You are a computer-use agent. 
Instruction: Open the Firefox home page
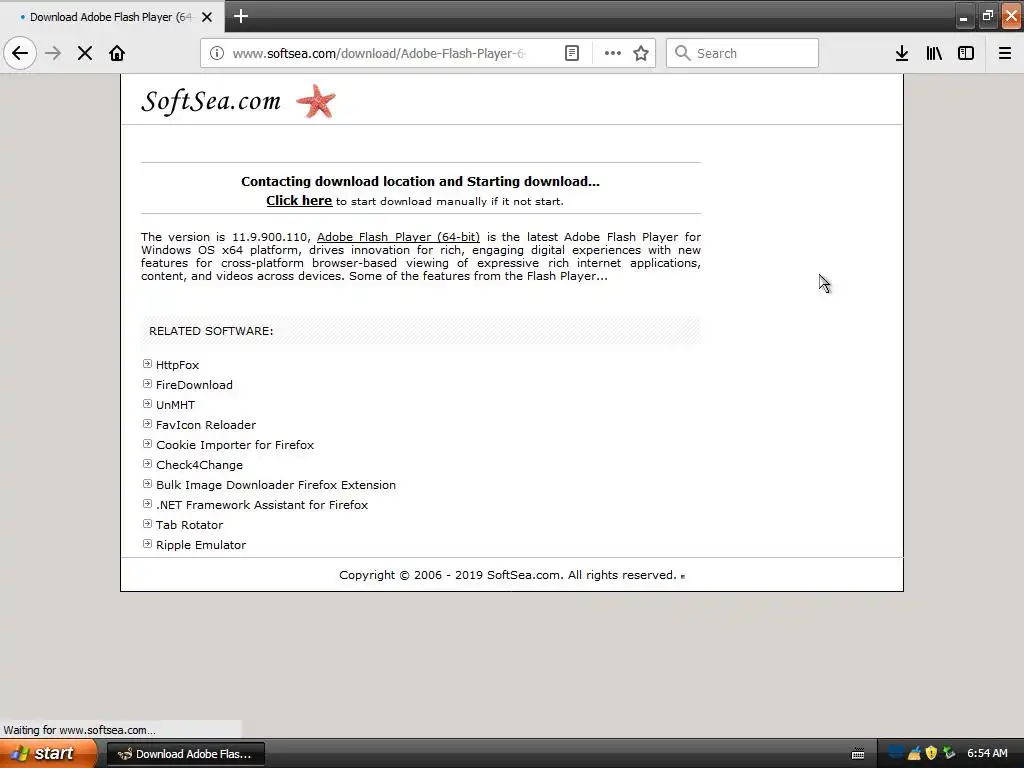(117, 53)
